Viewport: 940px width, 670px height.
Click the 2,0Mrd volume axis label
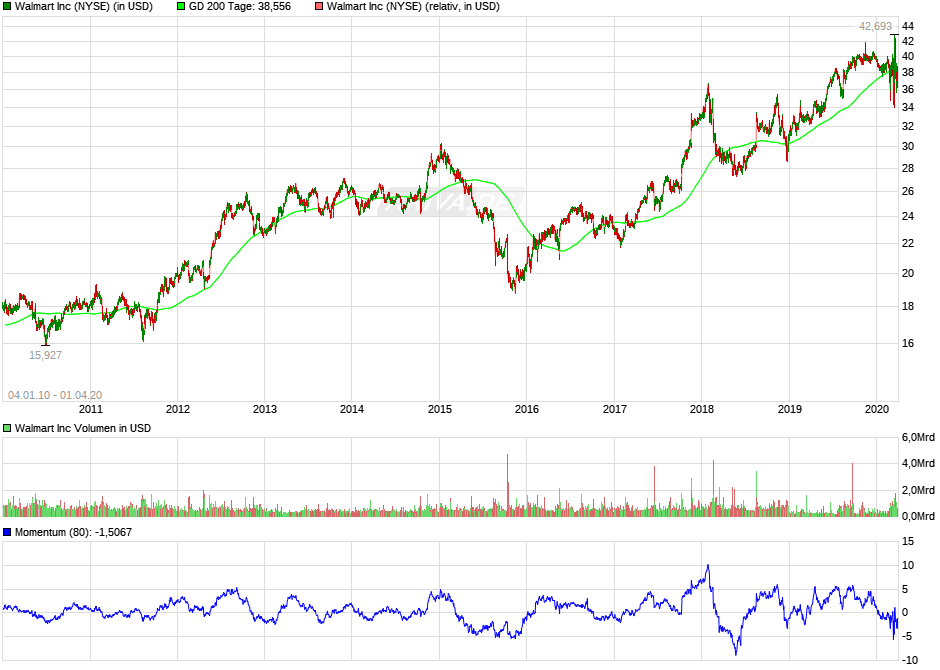click(918, 490)
